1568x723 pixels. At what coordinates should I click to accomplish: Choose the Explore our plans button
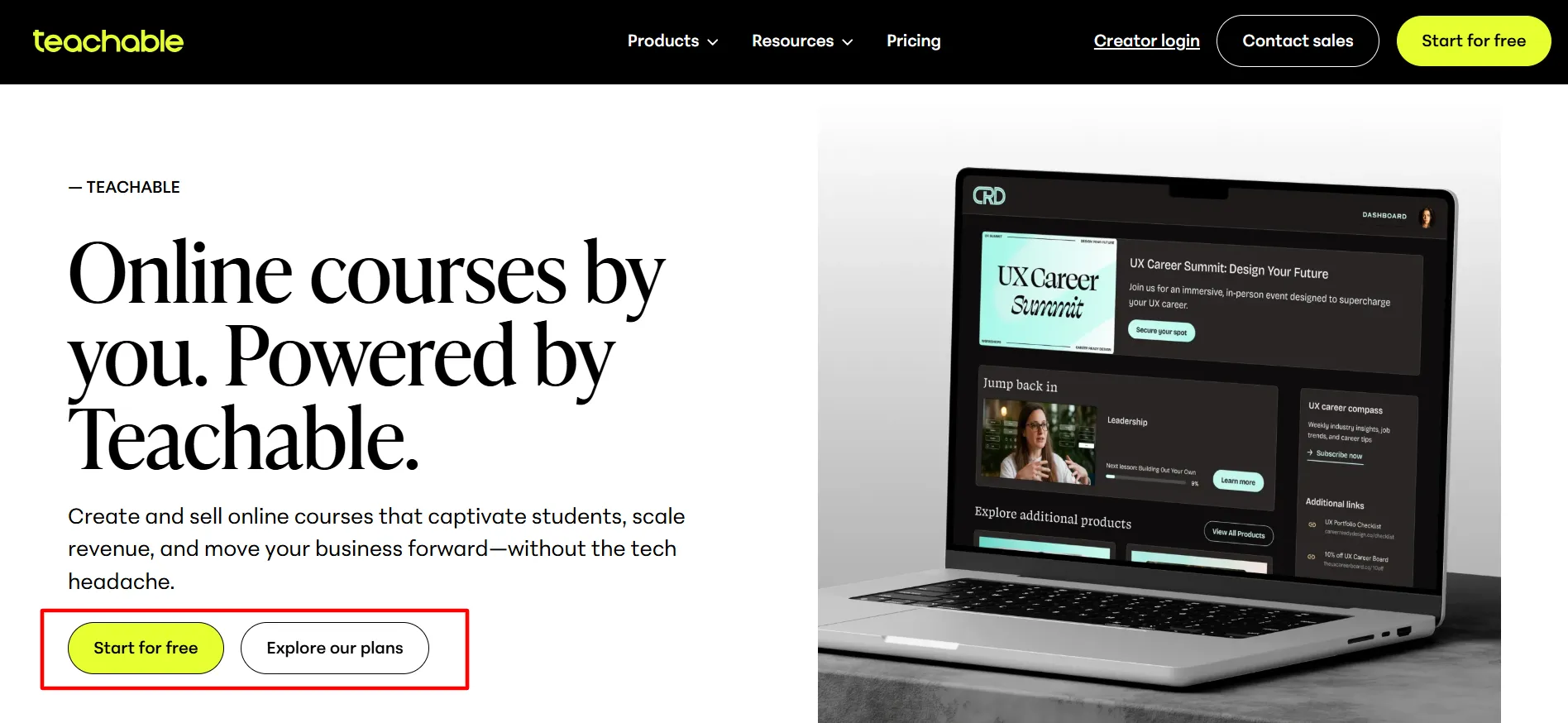point(335,648)
